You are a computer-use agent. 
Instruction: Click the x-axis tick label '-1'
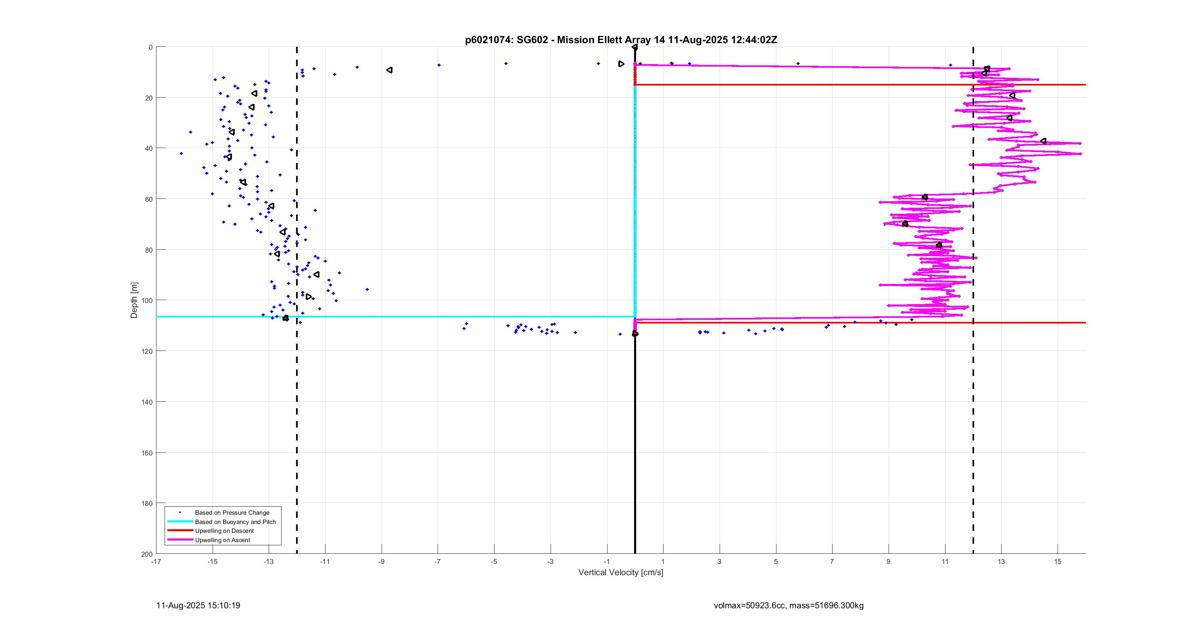pyautogui.click(x=607, y=562)
